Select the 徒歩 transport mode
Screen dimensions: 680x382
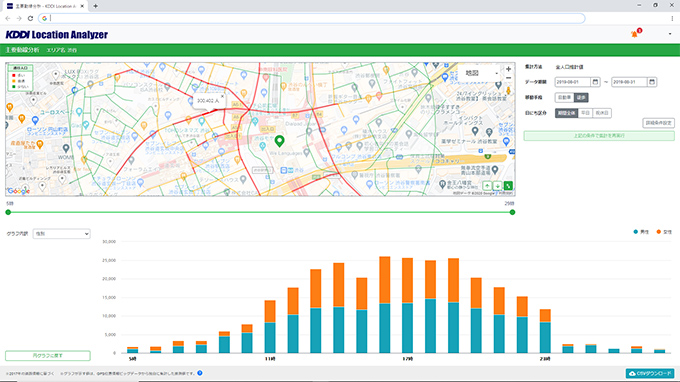581,98
